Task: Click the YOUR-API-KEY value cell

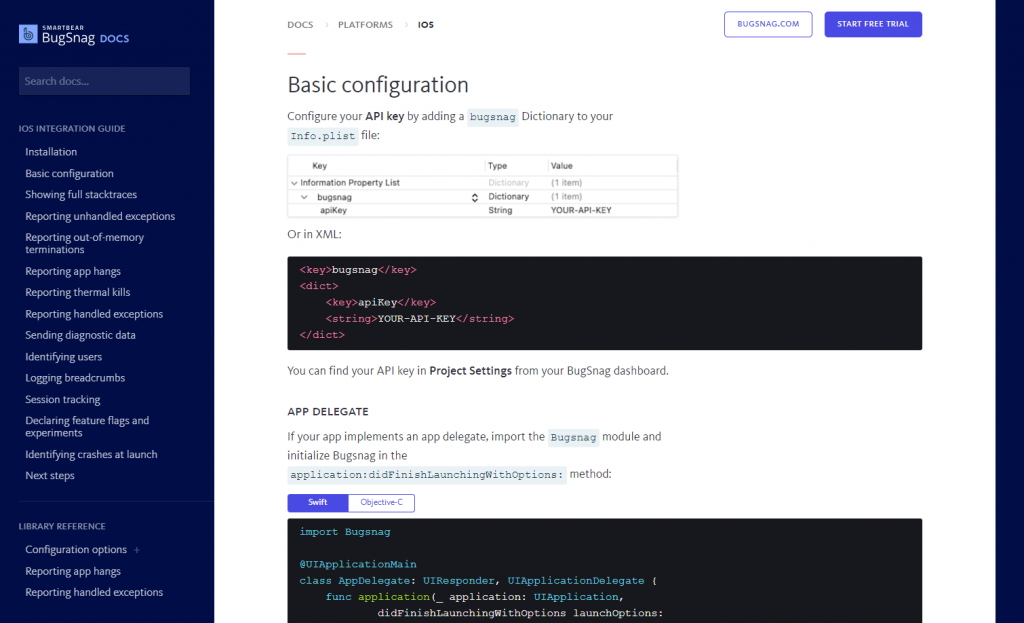Action: pos(581,210)
